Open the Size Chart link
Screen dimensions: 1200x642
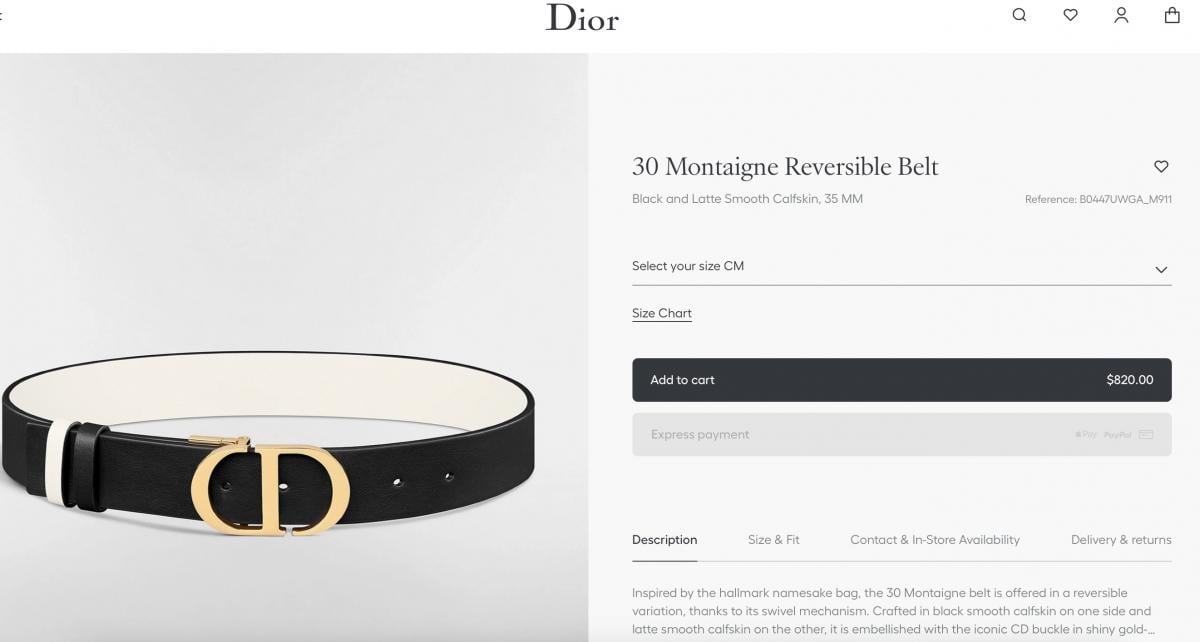[662, 313]
